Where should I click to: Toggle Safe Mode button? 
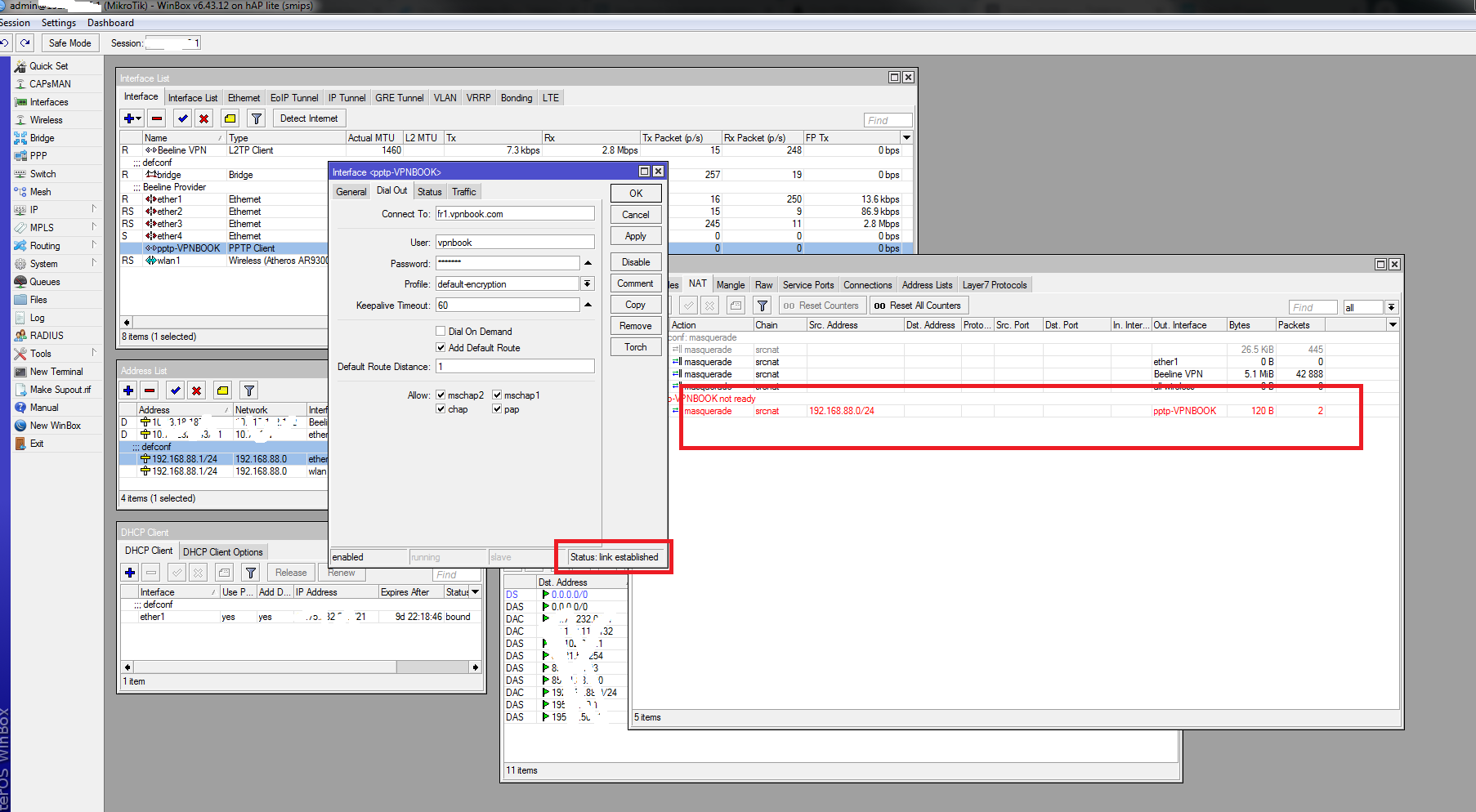click(x=70, y=43)
